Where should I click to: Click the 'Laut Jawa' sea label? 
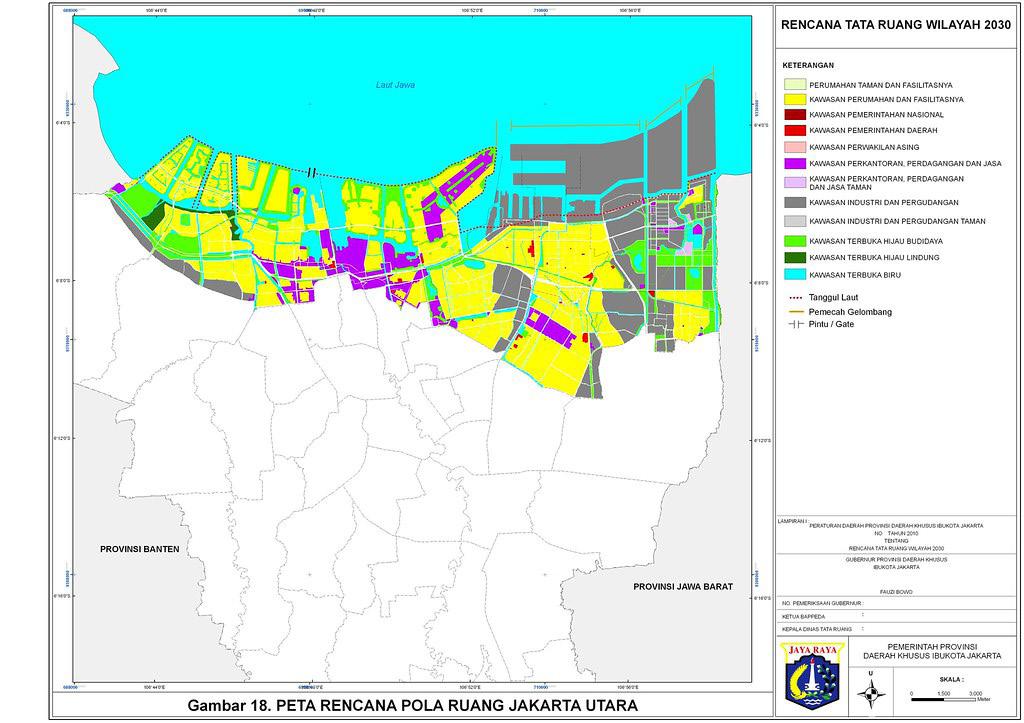[x=395, y=85]
